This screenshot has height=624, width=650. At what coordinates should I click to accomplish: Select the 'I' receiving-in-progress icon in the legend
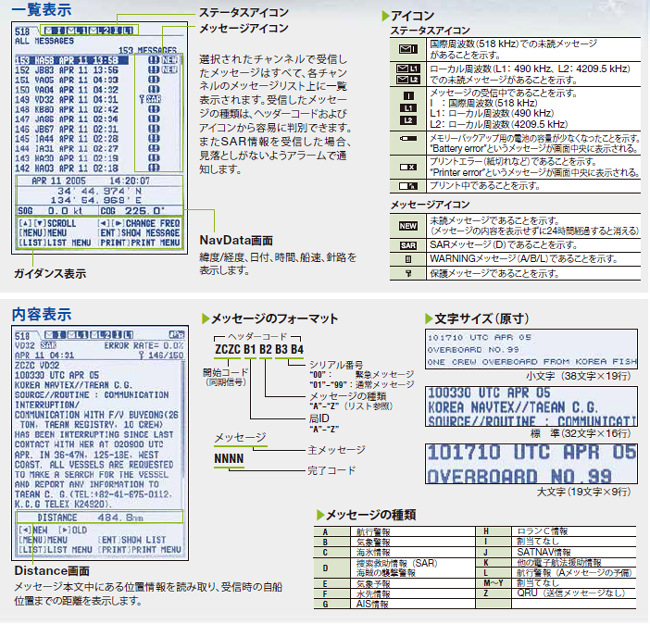coord(408,96)
